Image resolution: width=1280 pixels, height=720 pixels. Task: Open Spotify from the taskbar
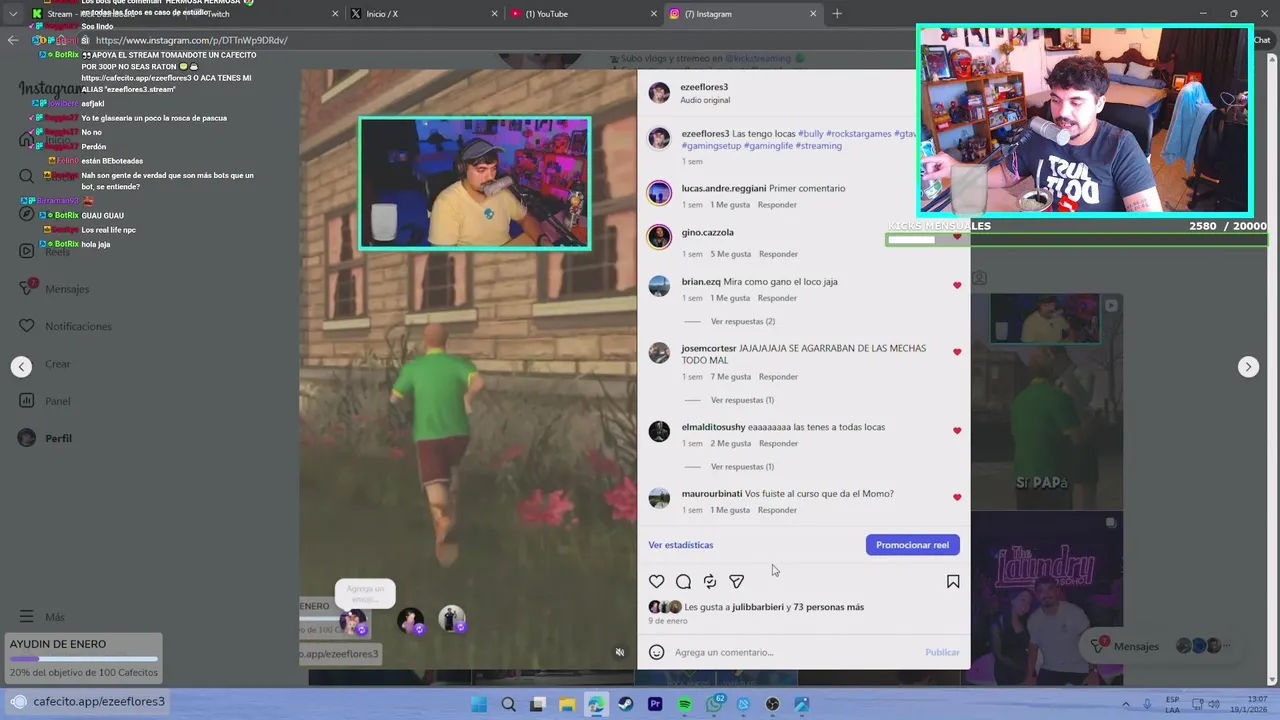[x=685, y=704]
